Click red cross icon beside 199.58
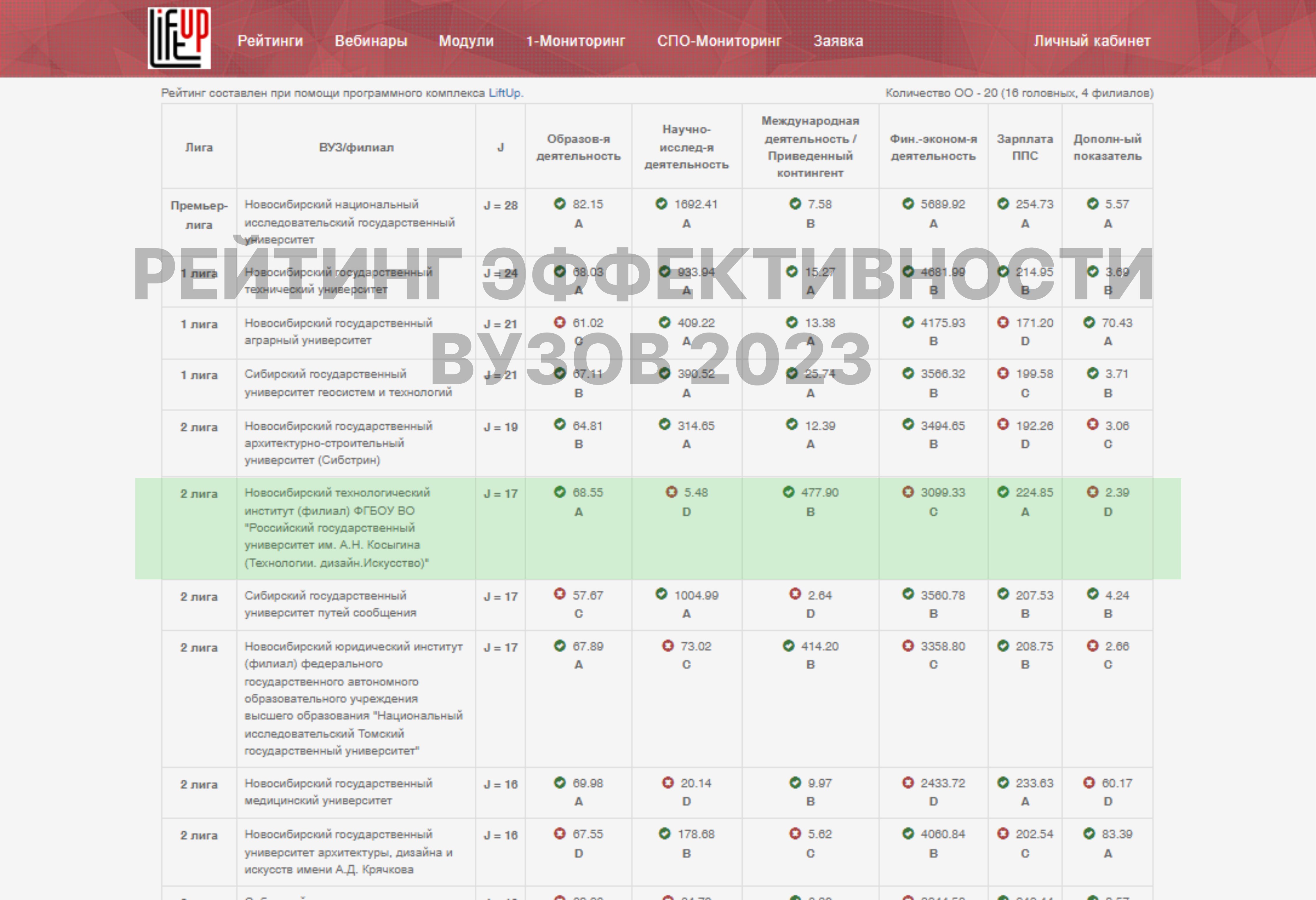1316x900 pixels. click(1003, 374)
